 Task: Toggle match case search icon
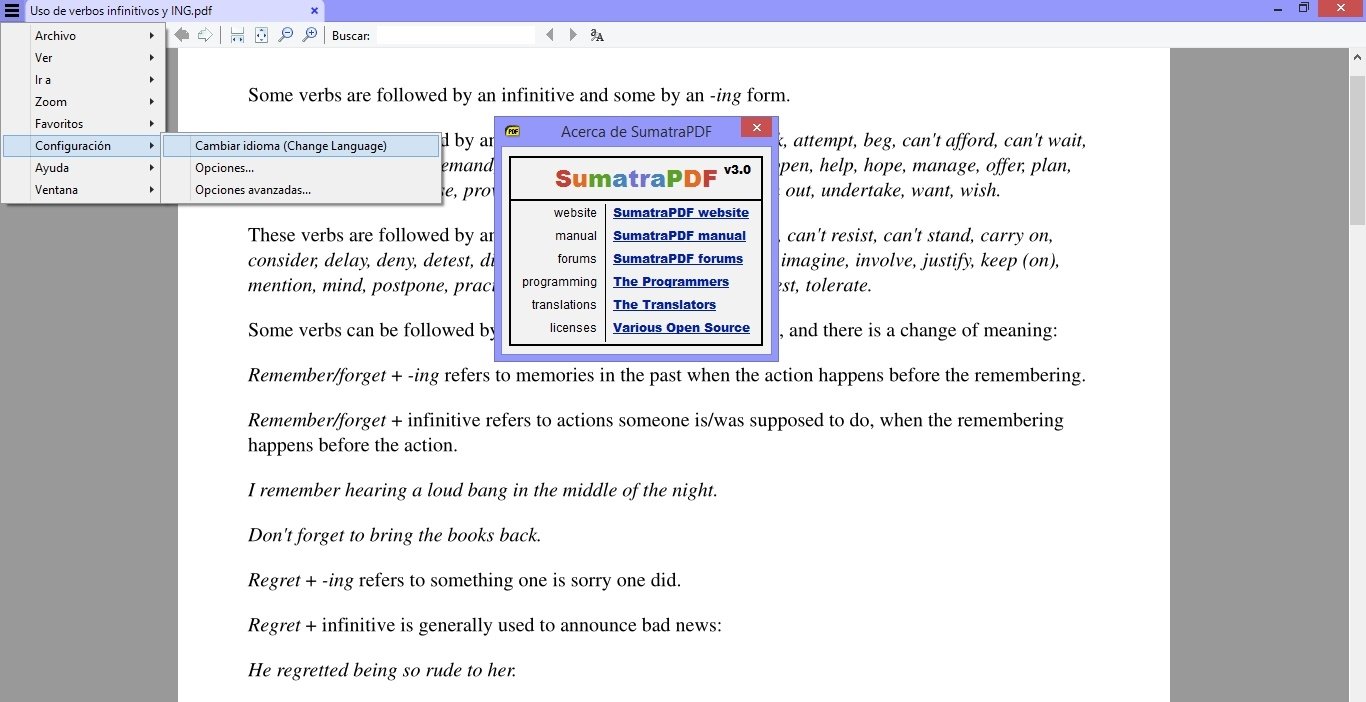point(597,35)
